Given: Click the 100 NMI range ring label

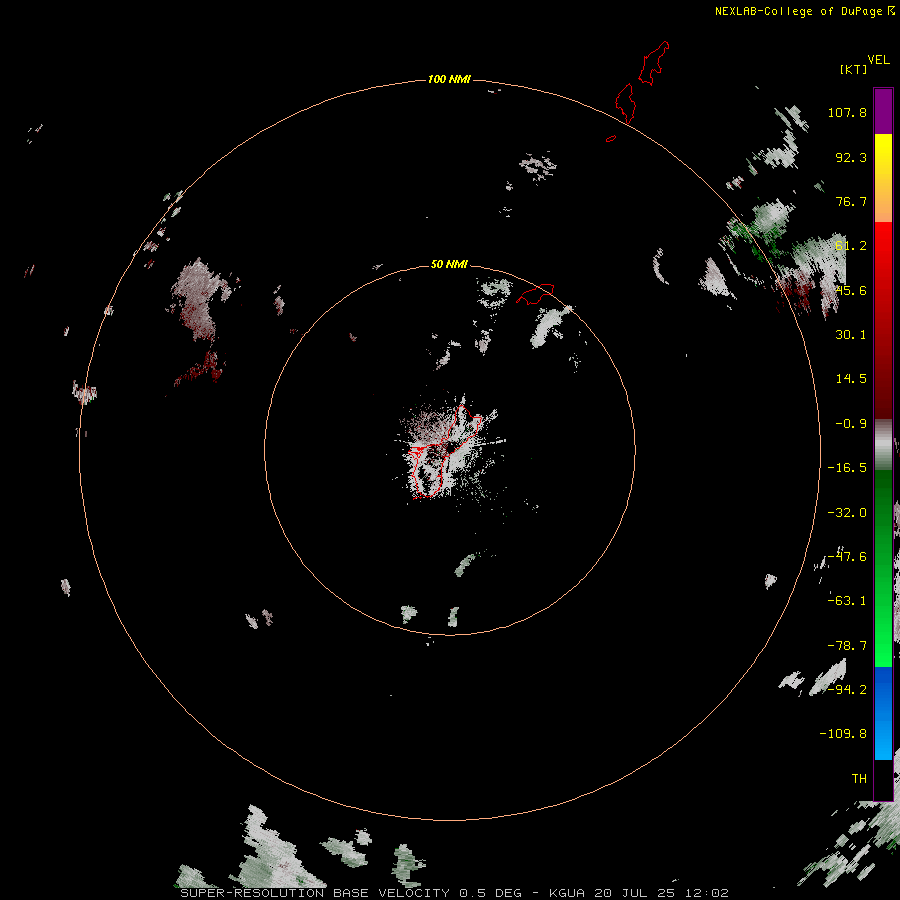Looking at the screenshot, I should click(449, 79).
